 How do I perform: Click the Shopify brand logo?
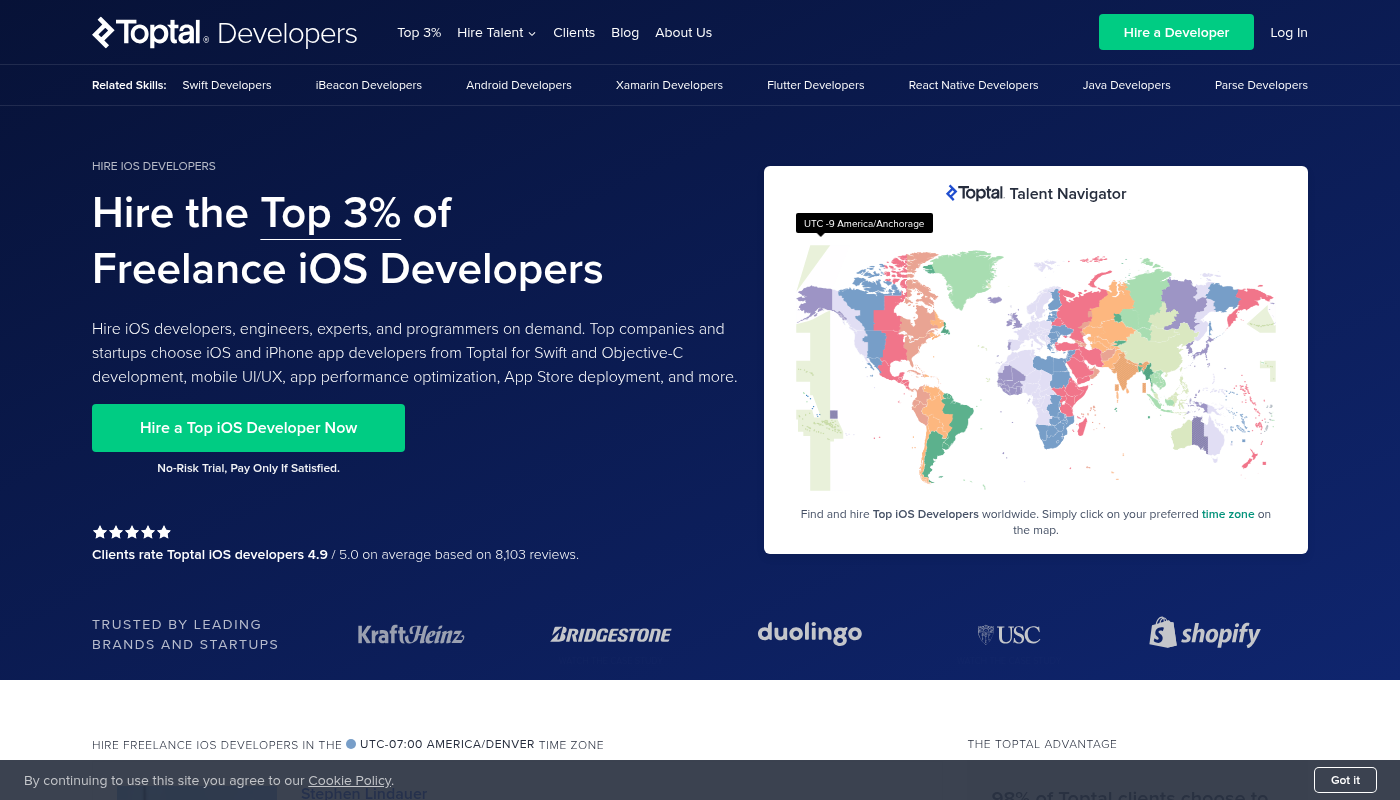pos(1204,633)
